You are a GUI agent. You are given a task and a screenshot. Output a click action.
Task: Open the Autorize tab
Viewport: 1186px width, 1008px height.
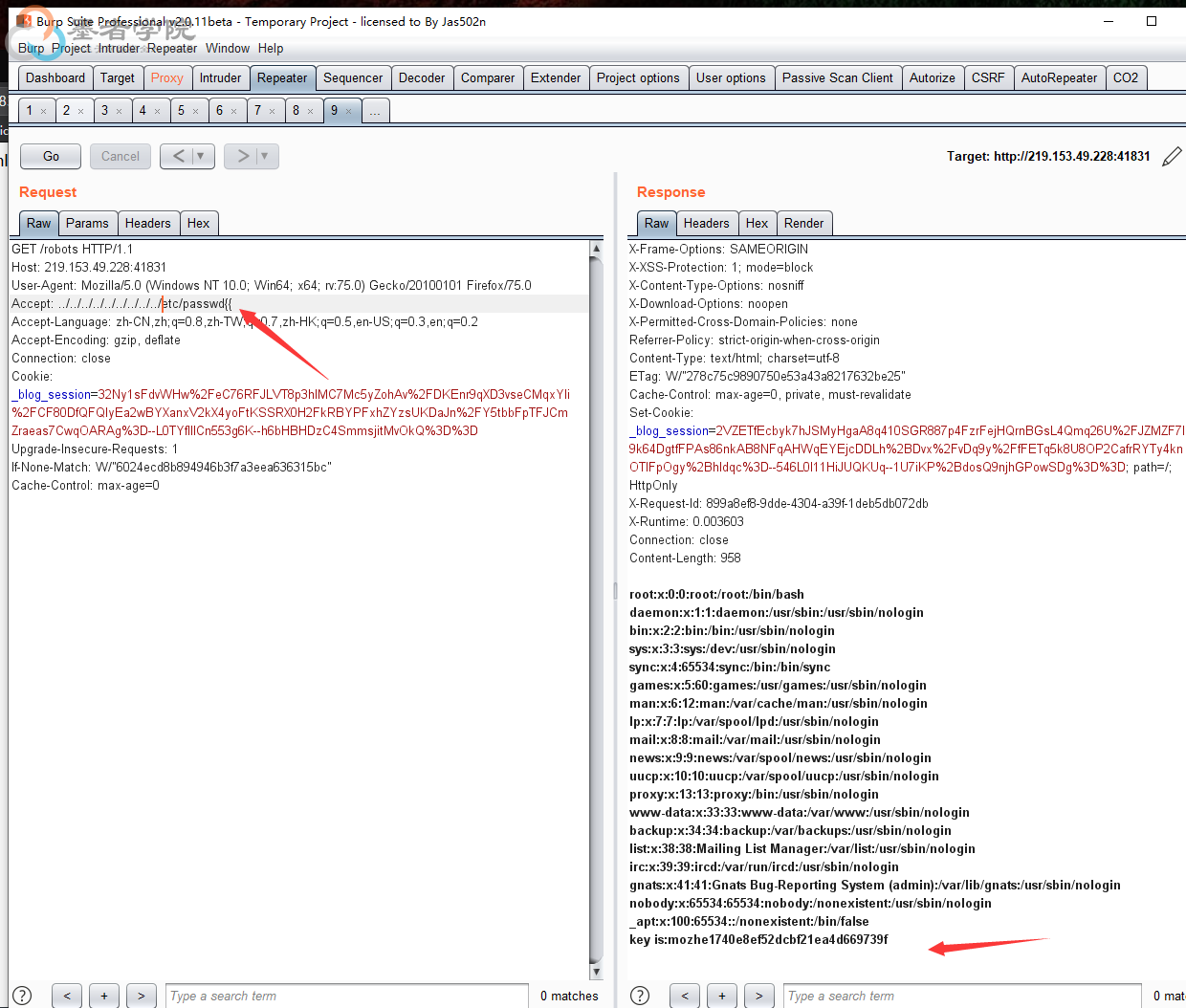[x=933, y=78]
